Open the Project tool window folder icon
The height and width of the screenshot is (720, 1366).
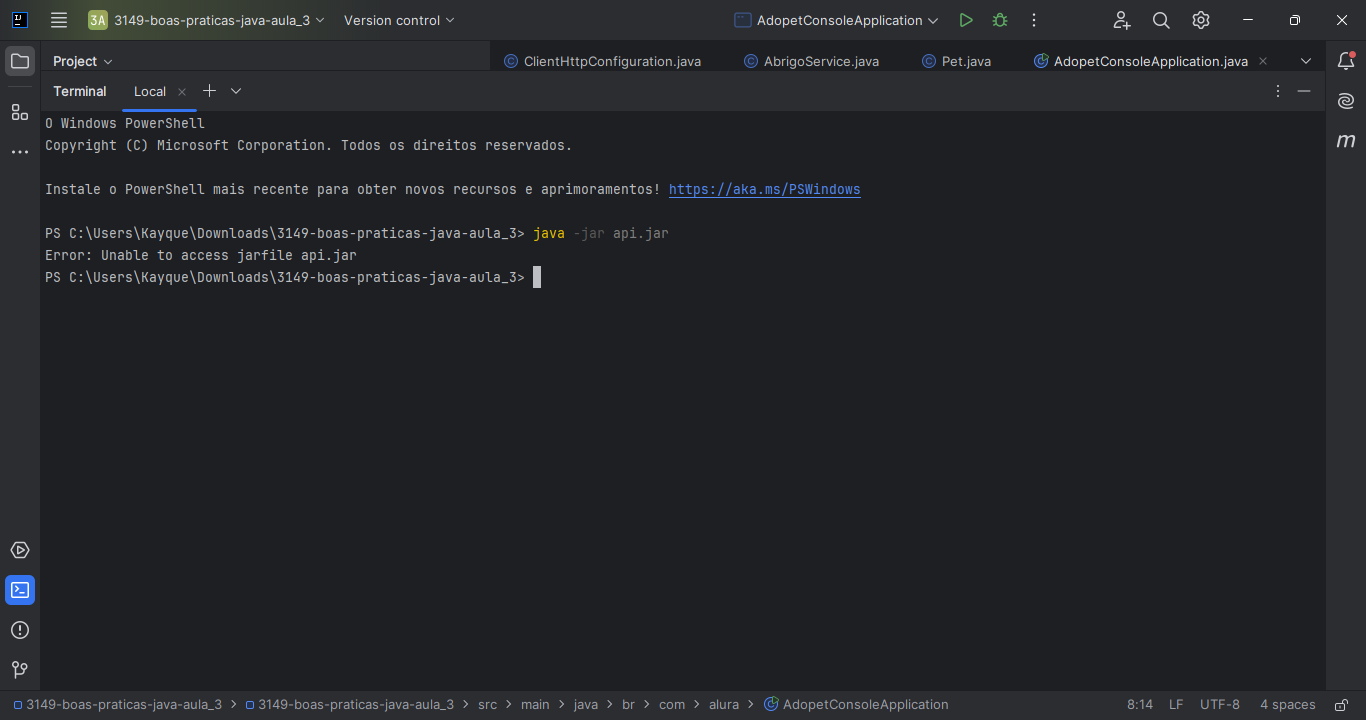coord(20,61)
